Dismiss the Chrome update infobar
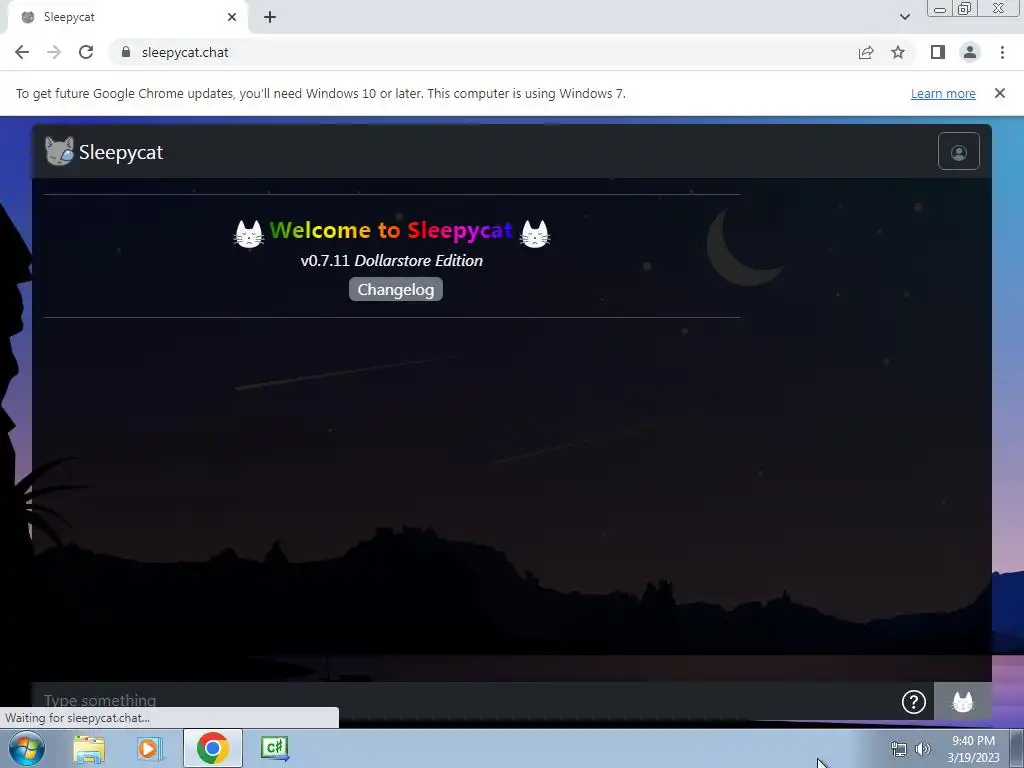This screenshot has height=768, width=1024. (999, 93)
